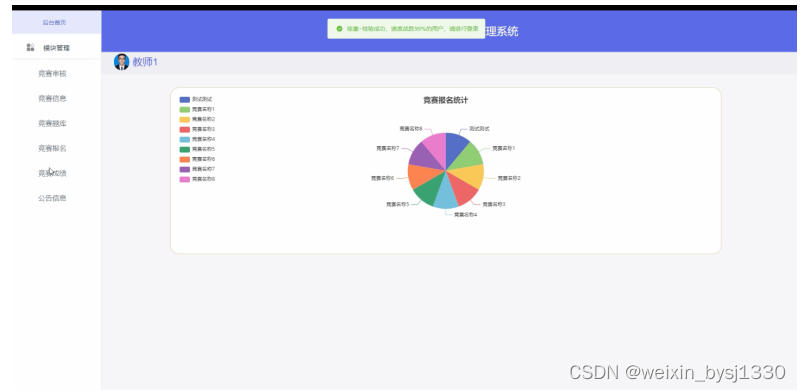This screenshot has height=392, width=801.
Task: Click the 竞赛名称8 label beside the pie
Action: point(411,129)
